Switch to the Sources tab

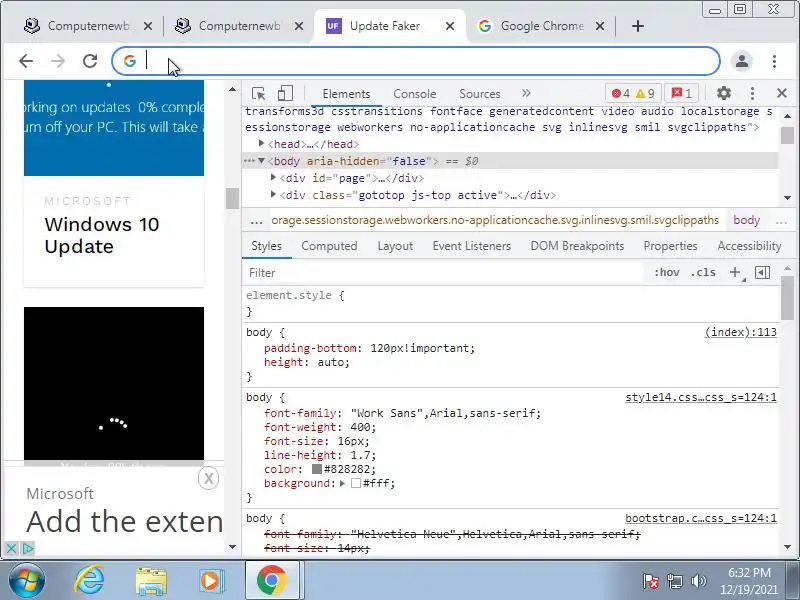pyautogui.click(x=480, y=94)
